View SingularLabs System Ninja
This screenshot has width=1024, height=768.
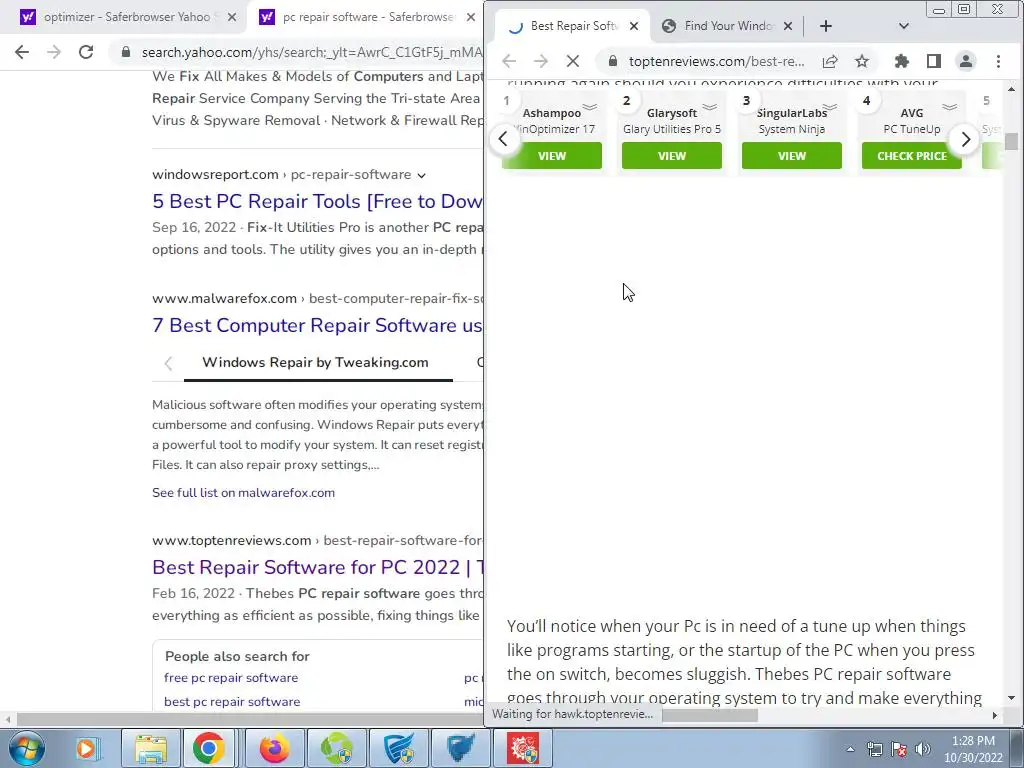point(792,156)
